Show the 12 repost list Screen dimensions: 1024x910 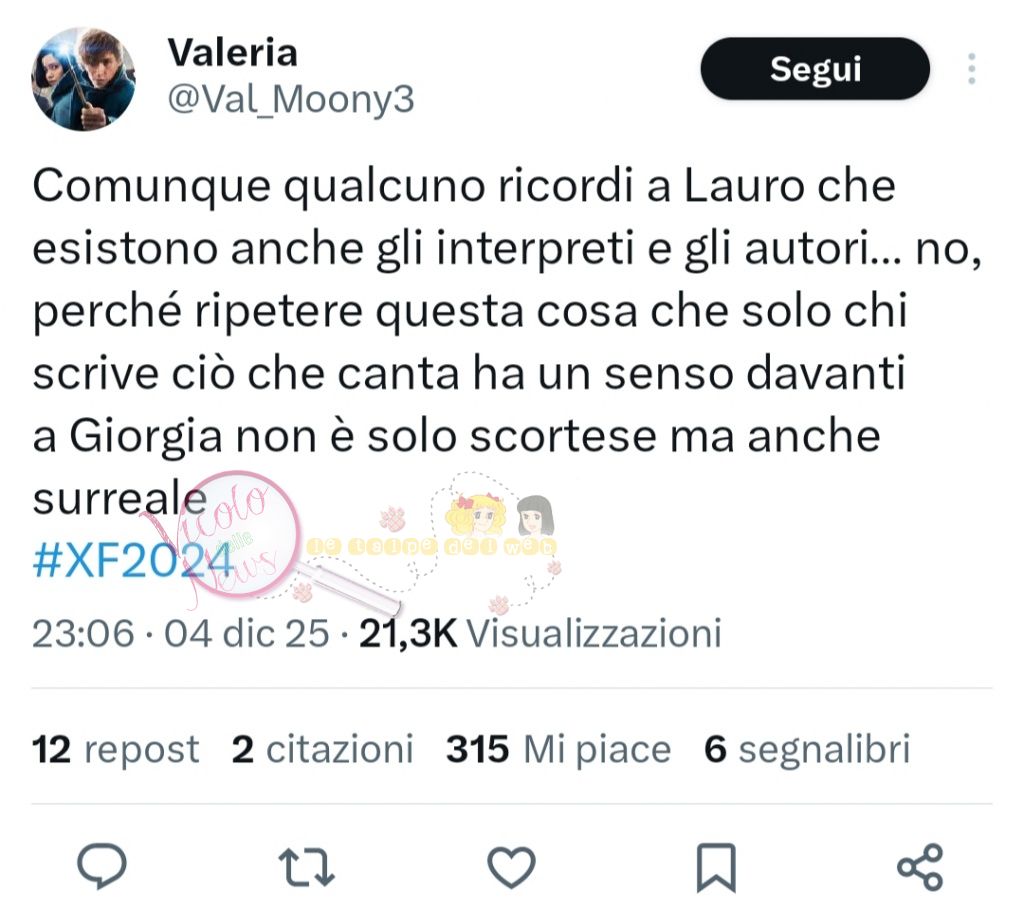pyautogui.click(x=116, y=749)
